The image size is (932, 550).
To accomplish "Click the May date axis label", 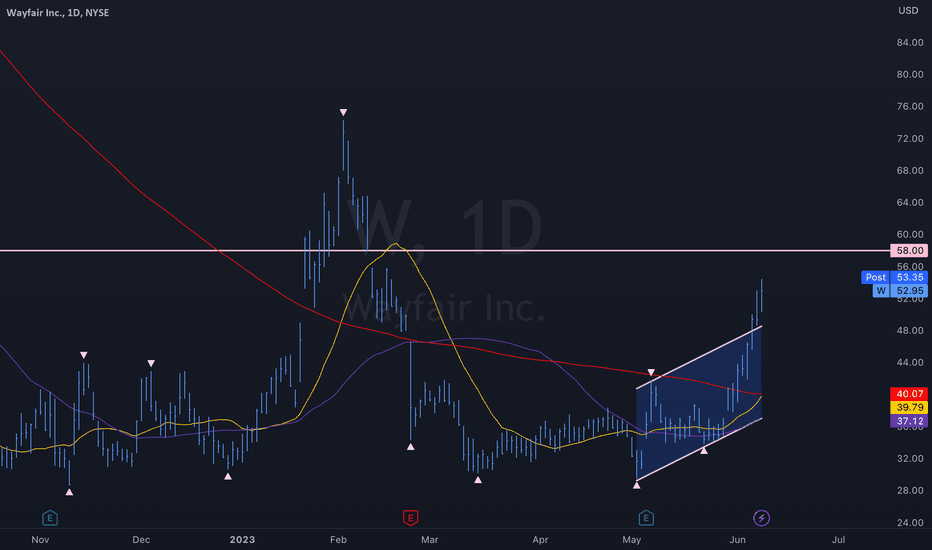I will click(632, 540).
